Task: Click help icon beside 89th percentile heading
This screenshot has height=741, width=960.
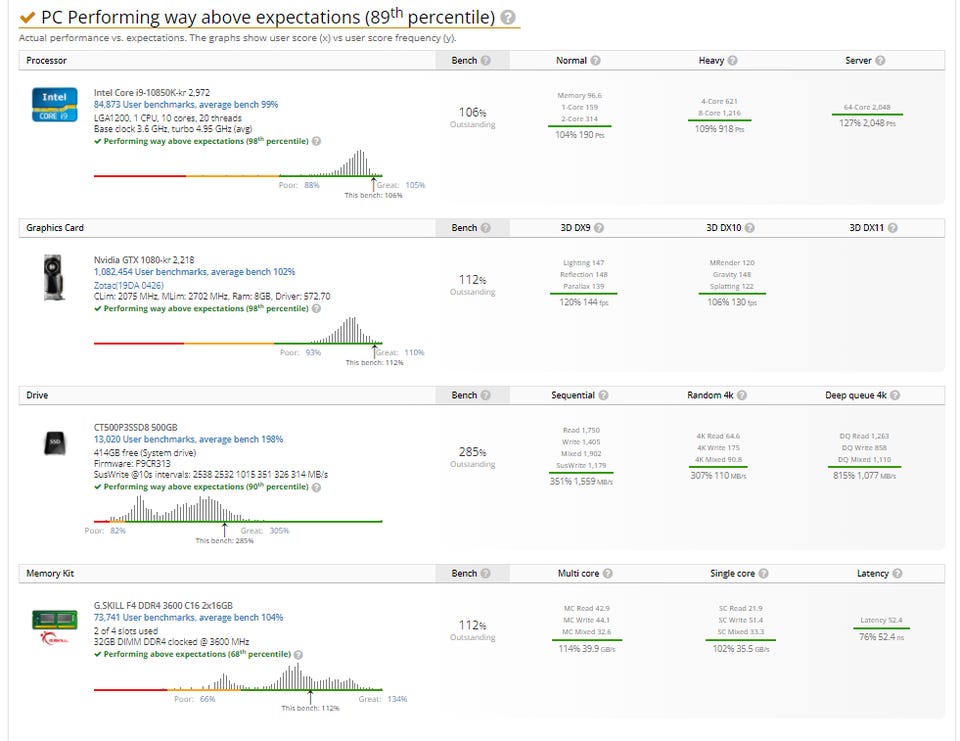Action: tap(508, 17)
